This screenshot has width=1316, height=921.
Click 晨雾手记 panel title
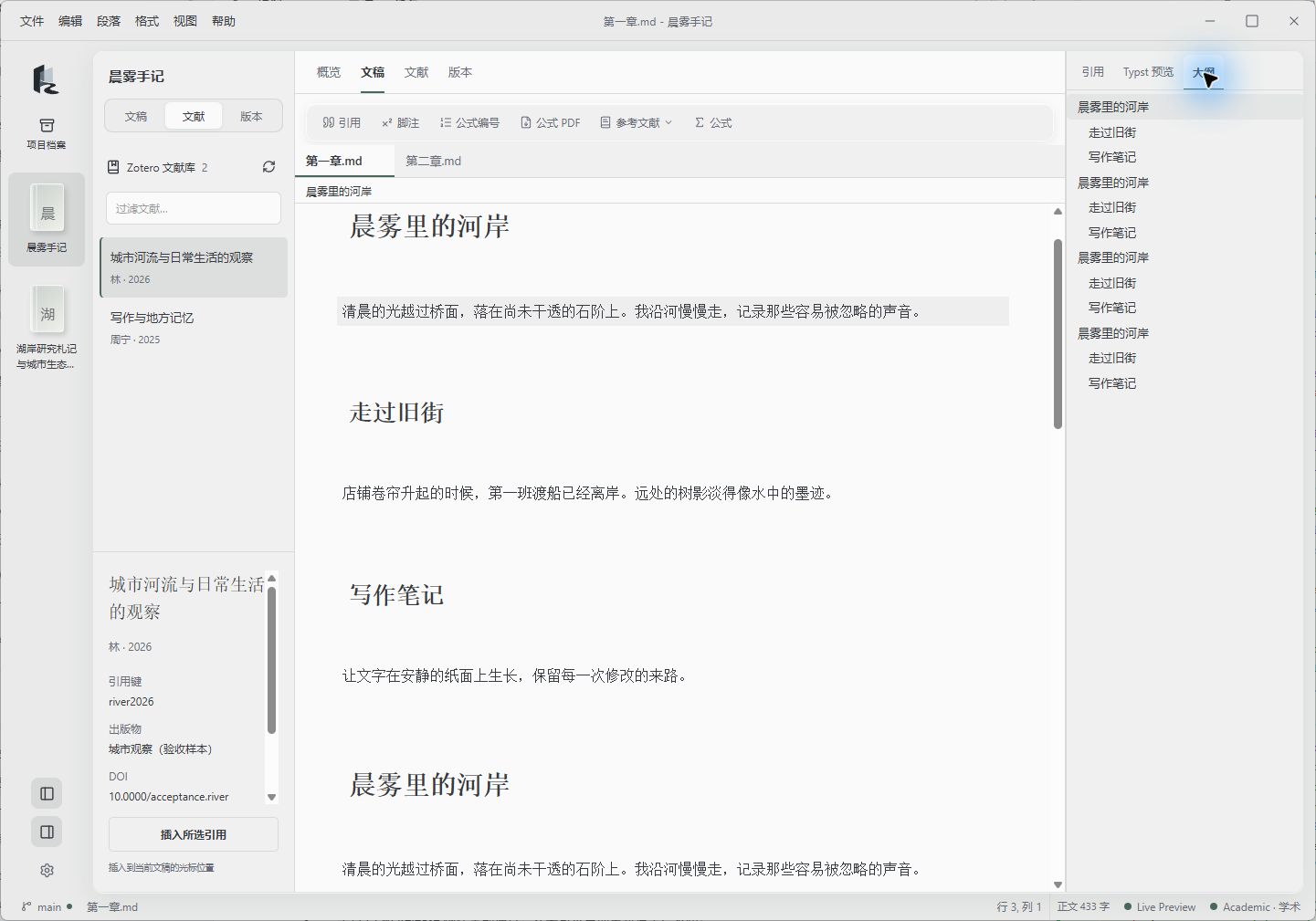pyautogui.click(x=136, y=77)
